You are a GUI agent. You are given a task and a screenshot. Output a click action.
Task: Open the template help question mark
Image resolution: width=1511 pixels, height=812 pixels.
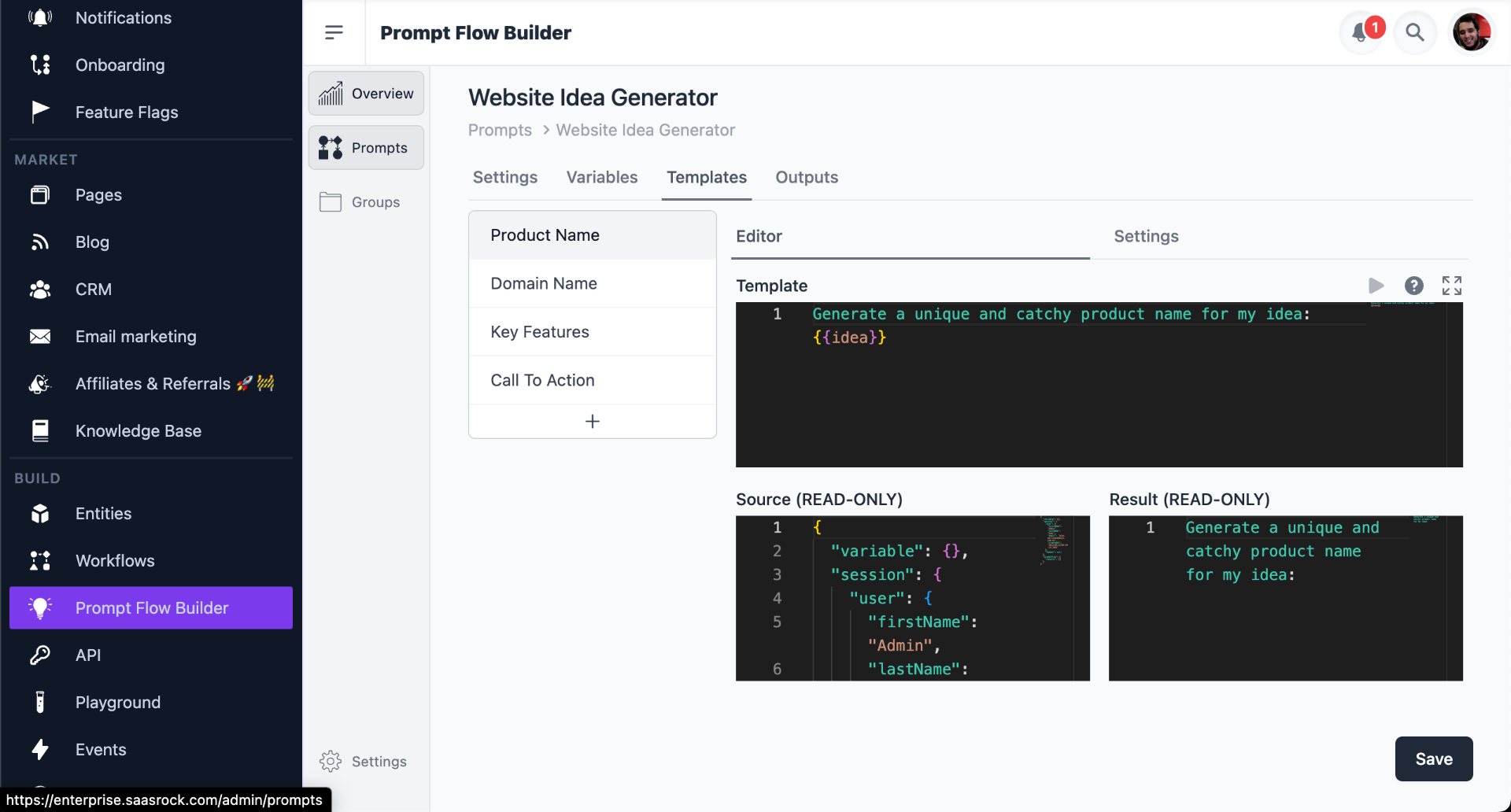[x=1414, y=286]
